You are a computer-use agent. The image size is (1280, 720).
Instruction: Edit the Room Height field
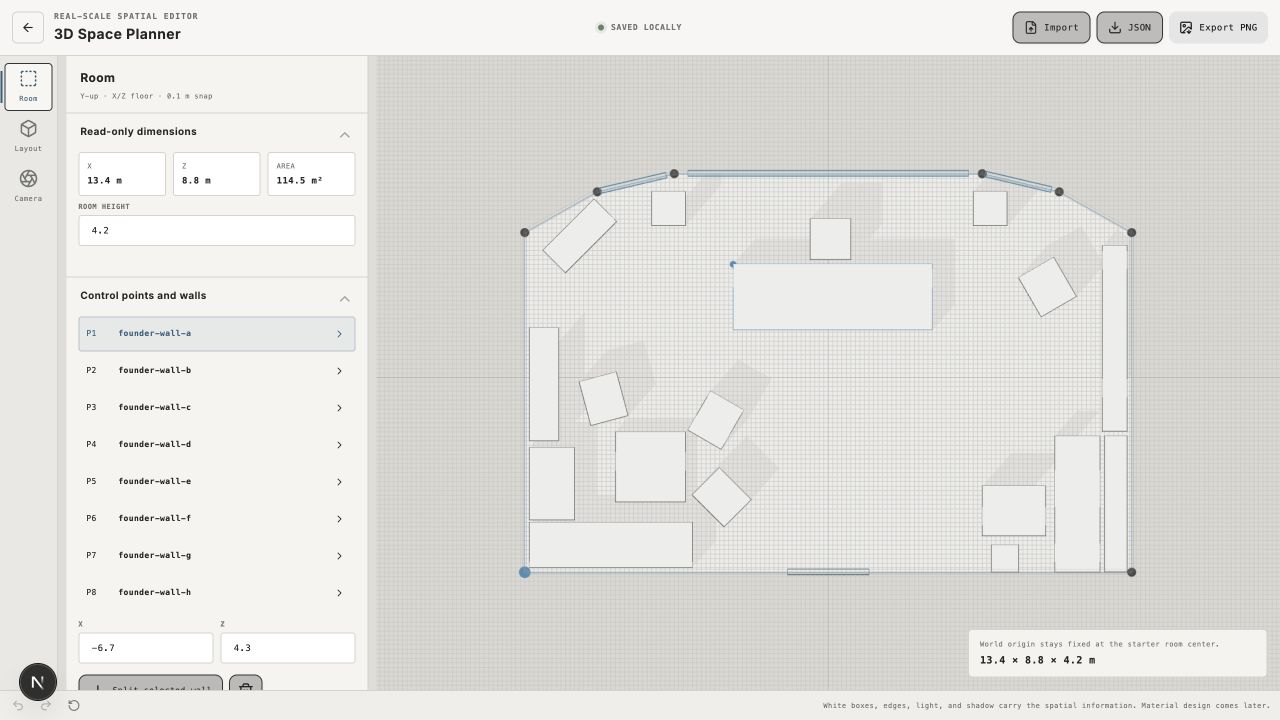pyautogui.click(x=217, y=230)
